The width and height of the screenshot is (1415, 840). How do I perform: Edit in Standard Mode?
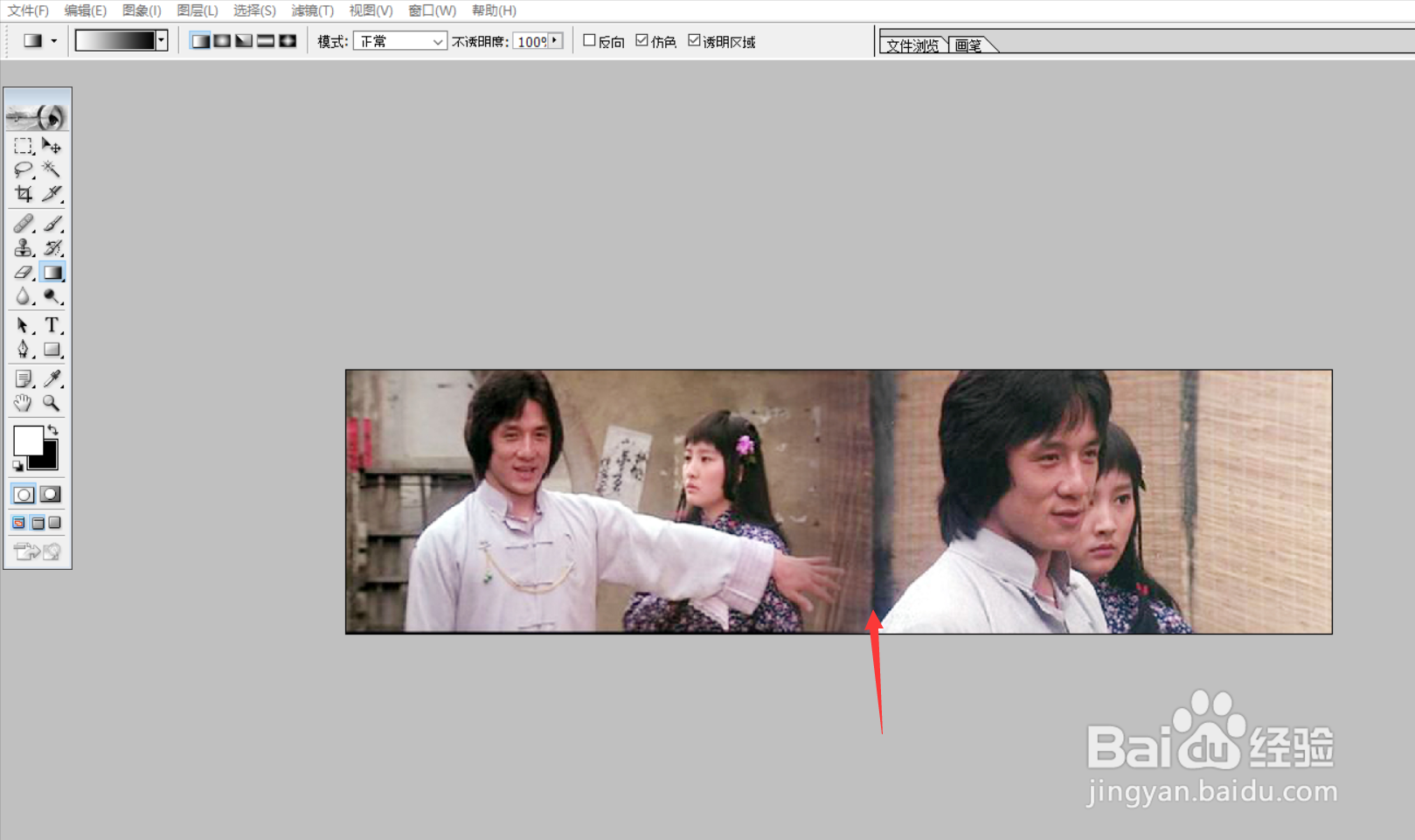point(24,495)
